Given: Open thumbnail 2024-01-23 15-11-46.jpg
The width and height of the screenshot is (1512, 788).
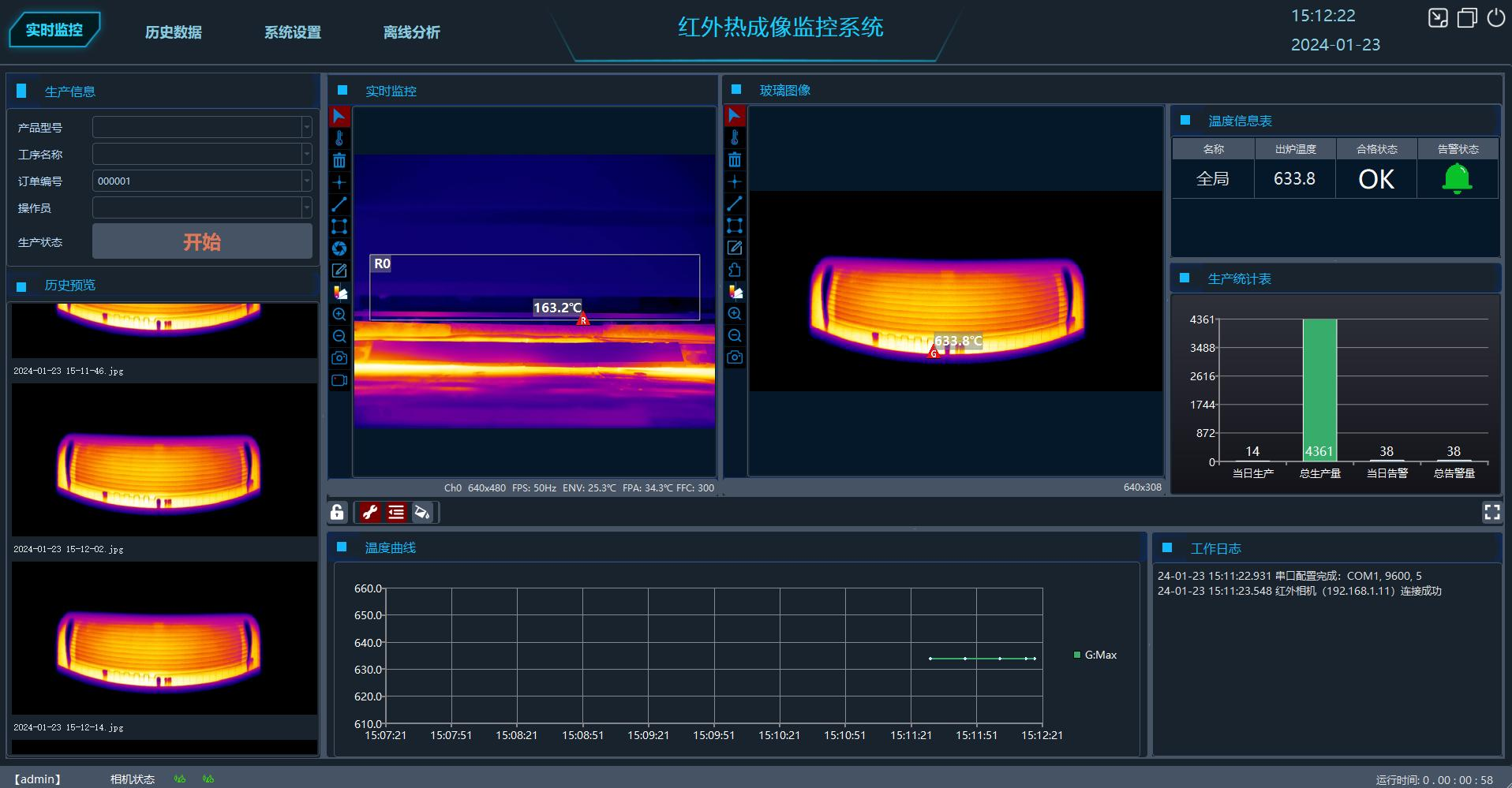Looking at the screenshot, I should click(x=164, y=331).
